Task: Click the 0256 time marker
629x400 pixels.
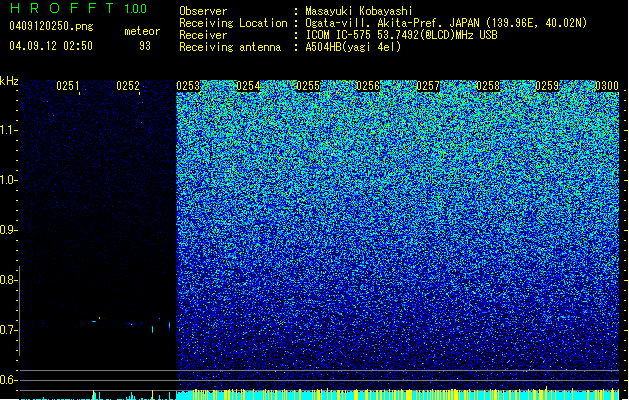Action: coord(368,86)
